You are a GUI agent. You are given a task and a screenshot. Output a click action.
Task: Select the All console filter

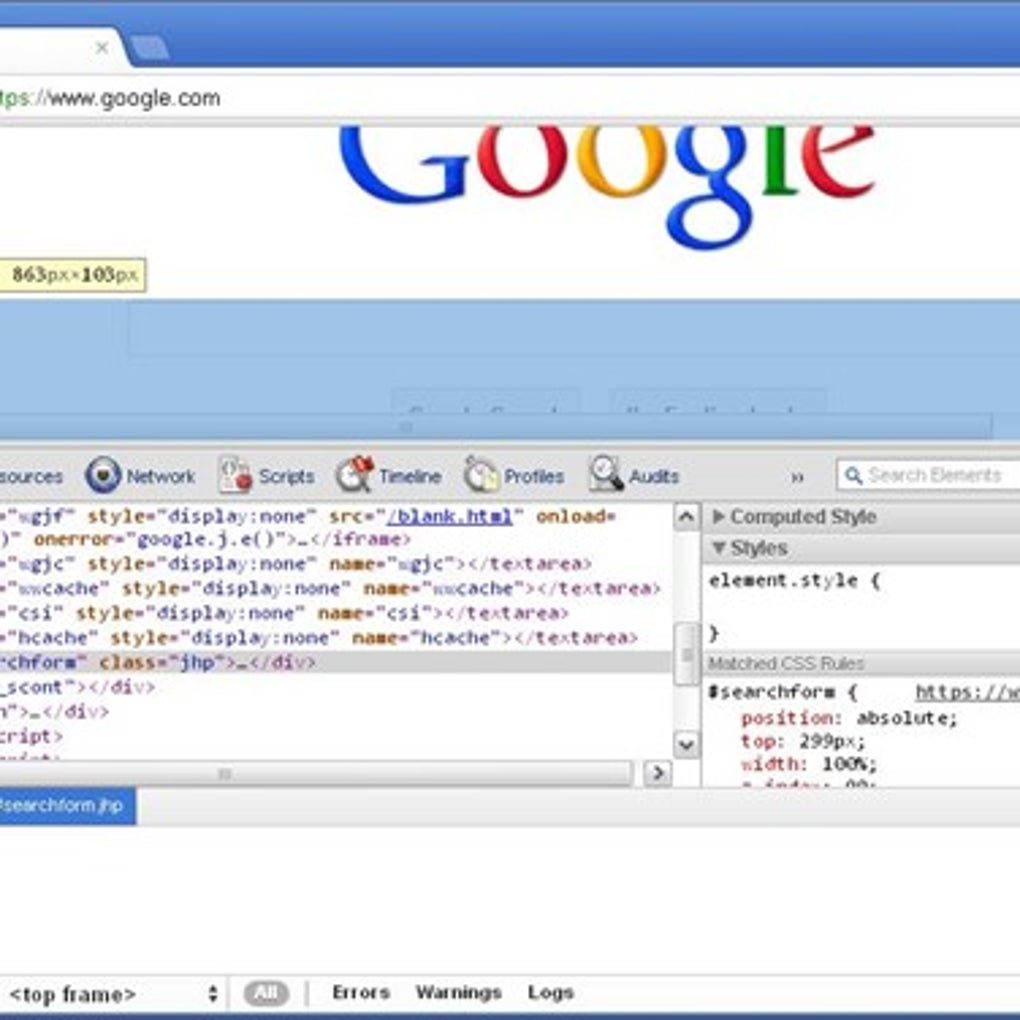tap(265, 993)
